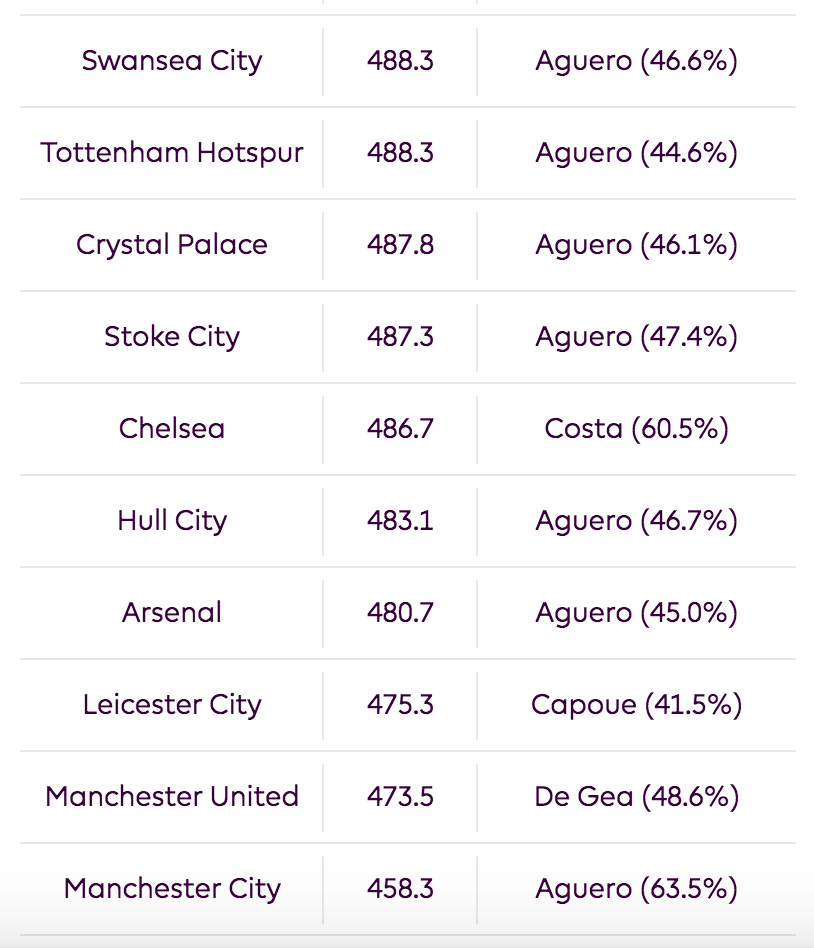Viewport: 814px width, 948px height.
Task: Click the Manchester City team cell
Action: [172, 888]
